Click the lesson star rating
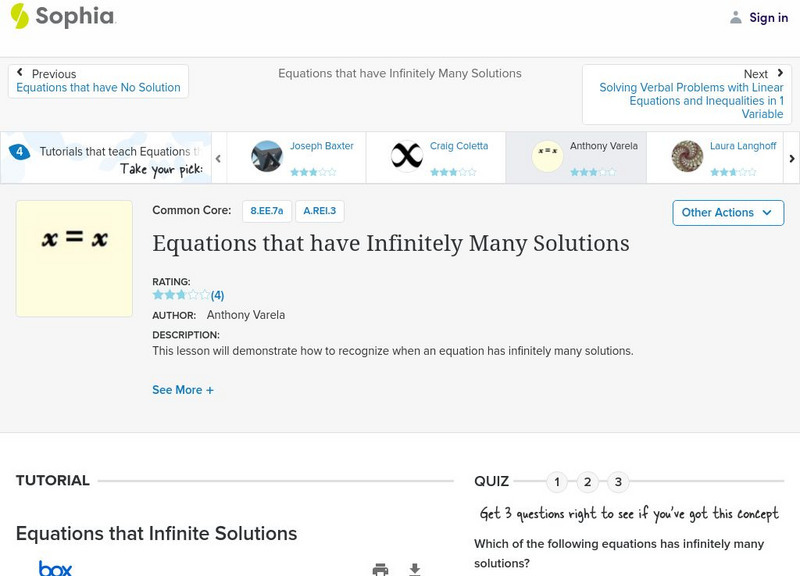The height and width of the screenshot is (576, 800). [181, 295]
